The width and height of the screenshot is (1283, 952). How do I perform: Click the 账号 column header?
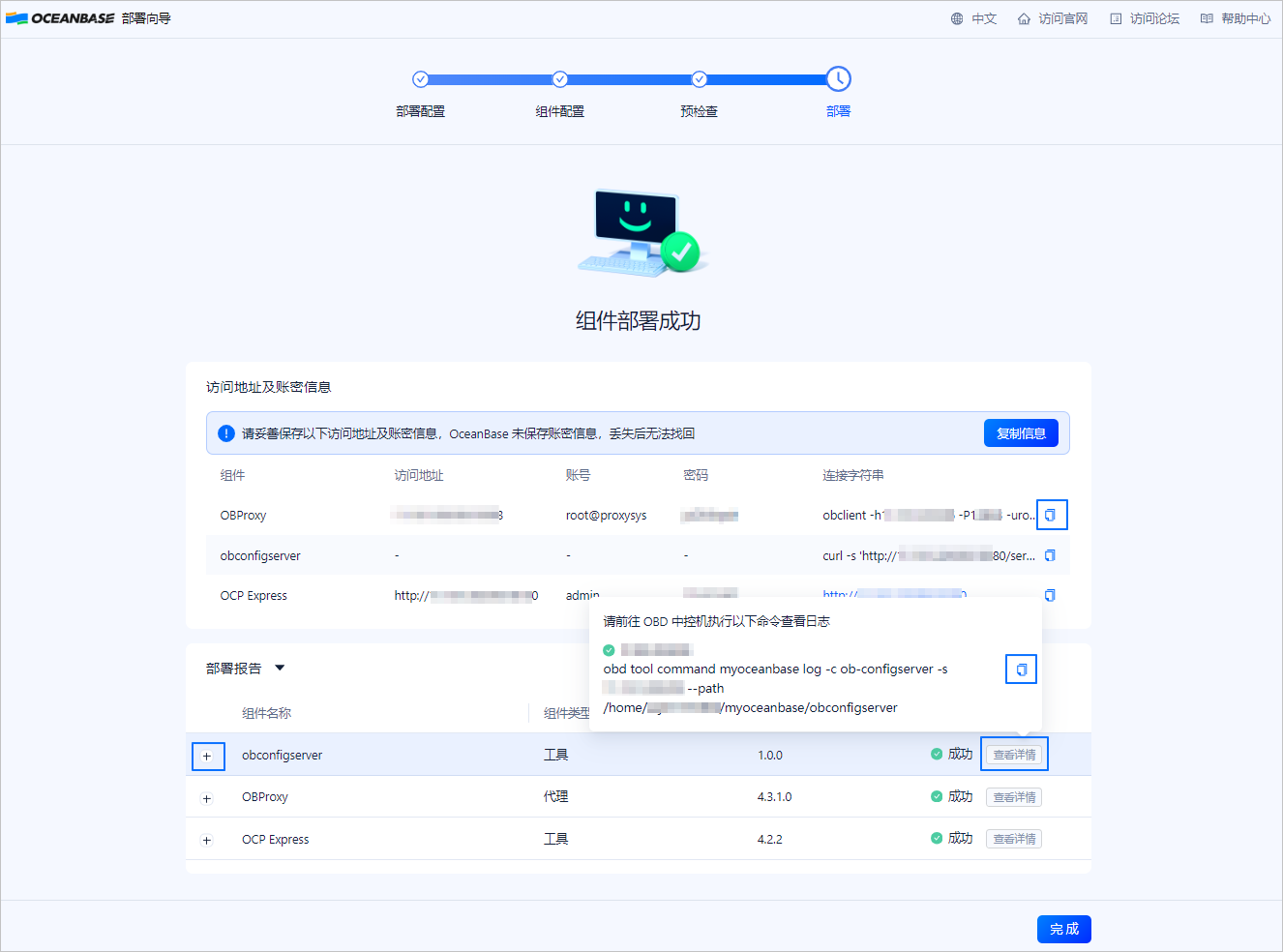click(578, 475)
